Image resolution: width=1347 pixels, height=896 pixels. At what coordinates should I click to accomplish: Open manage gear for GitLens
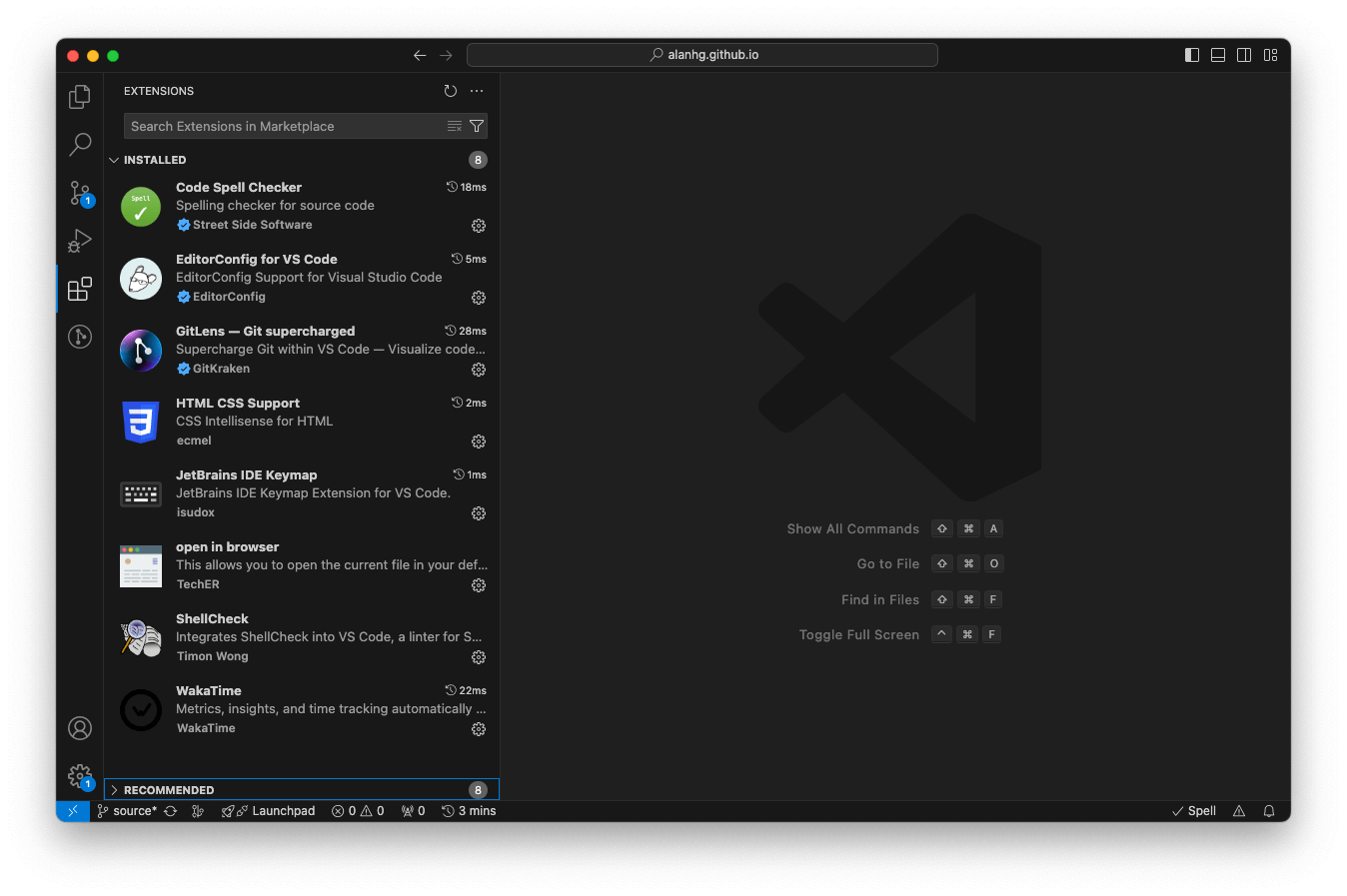pyautogui.click(x=479, y=370)
